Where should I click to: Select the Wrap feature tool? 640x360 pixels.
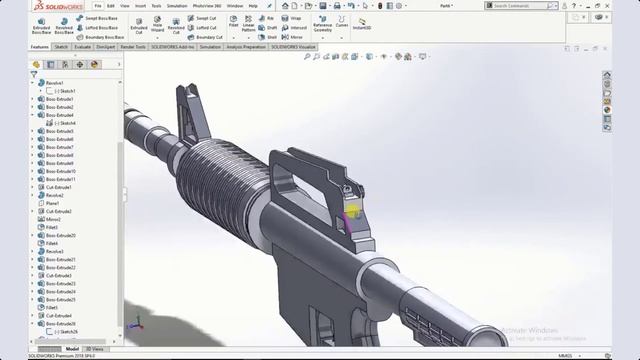click(291, 18)
